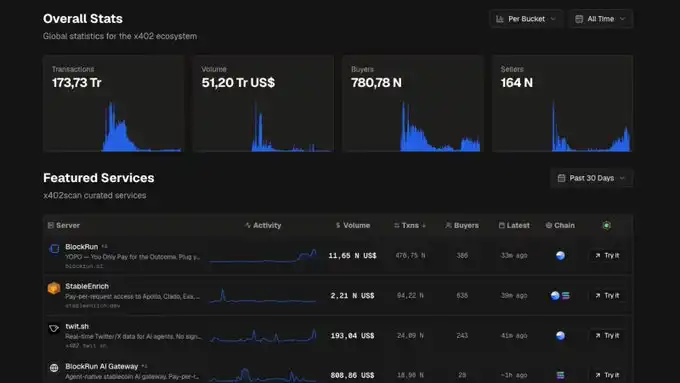Sort by the Latest column header
The height and width of the screenshot is (383, 680).
click(x=514, y=226)
